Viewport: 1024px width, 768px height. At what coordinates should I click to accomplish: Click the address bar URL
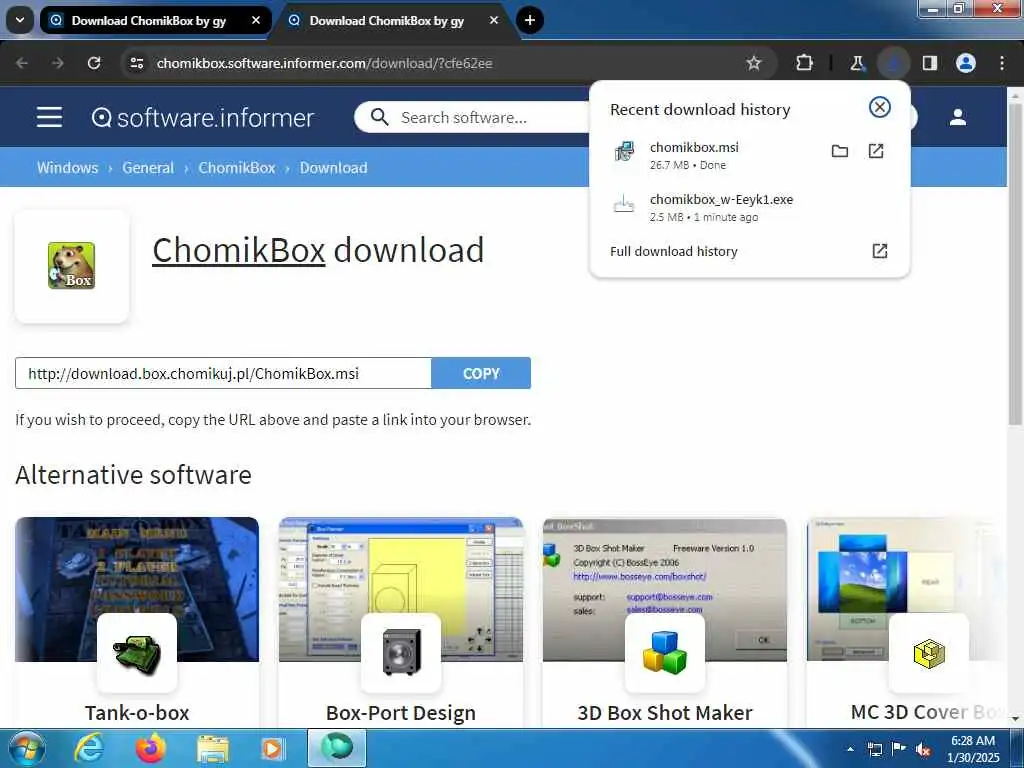click(325, 63)
